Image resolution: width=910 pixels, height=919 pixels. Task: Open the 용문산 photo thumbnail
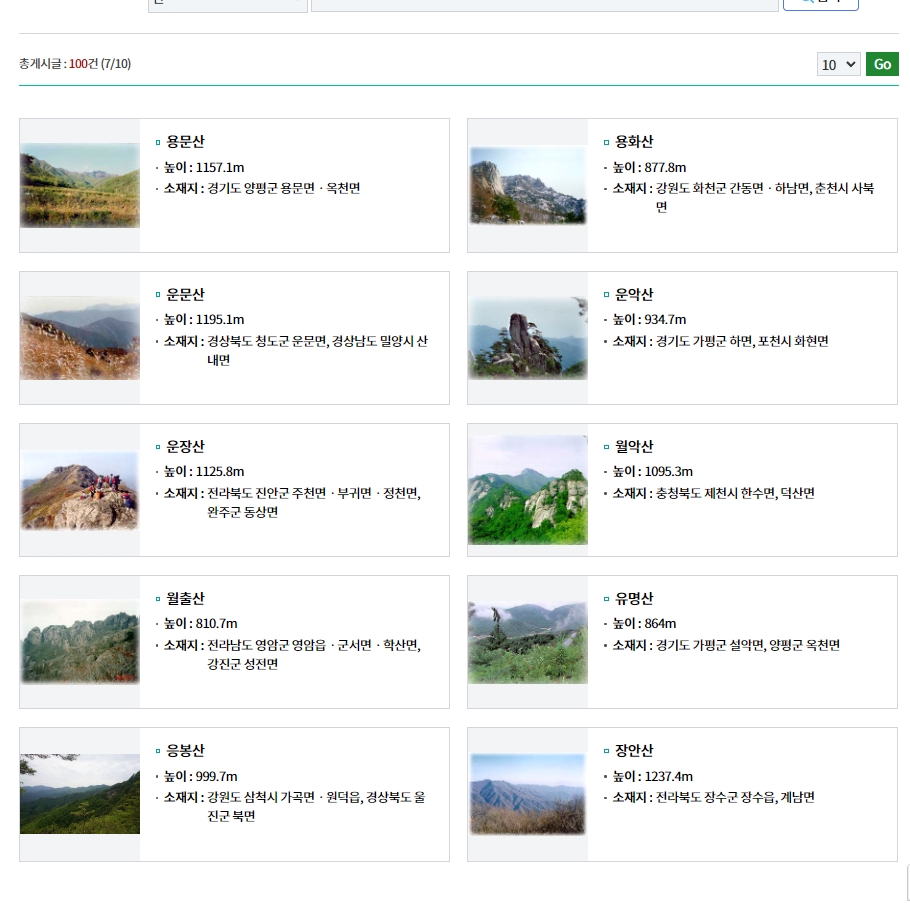pyautogui.click(x=80, y=185)
